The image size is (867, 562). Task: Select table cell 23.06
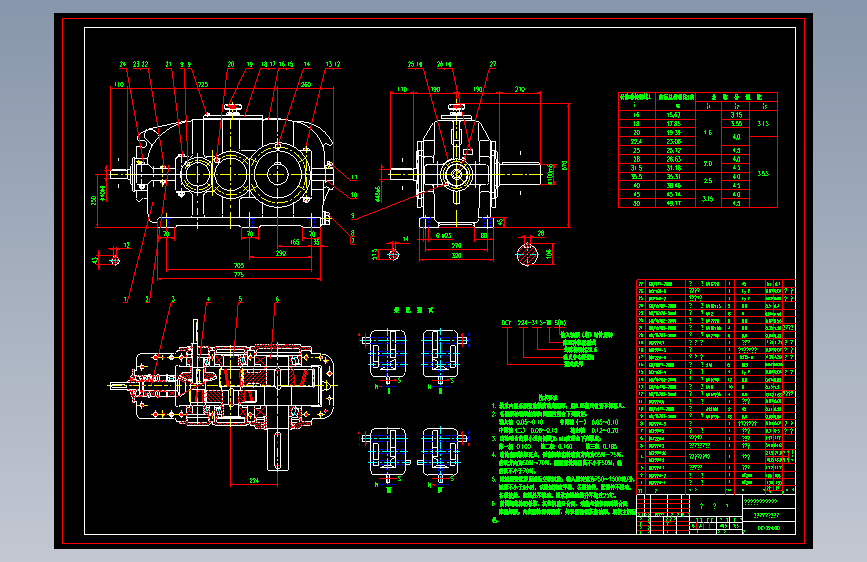click(673, 142)
